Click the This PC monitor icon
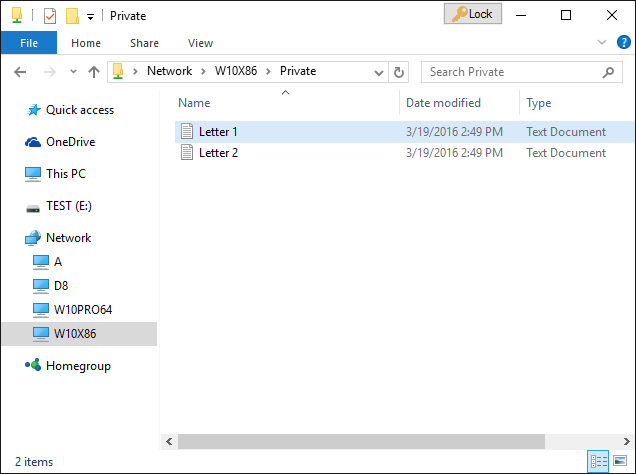This screenshot has height=474, width=636. tap(33, 174)
